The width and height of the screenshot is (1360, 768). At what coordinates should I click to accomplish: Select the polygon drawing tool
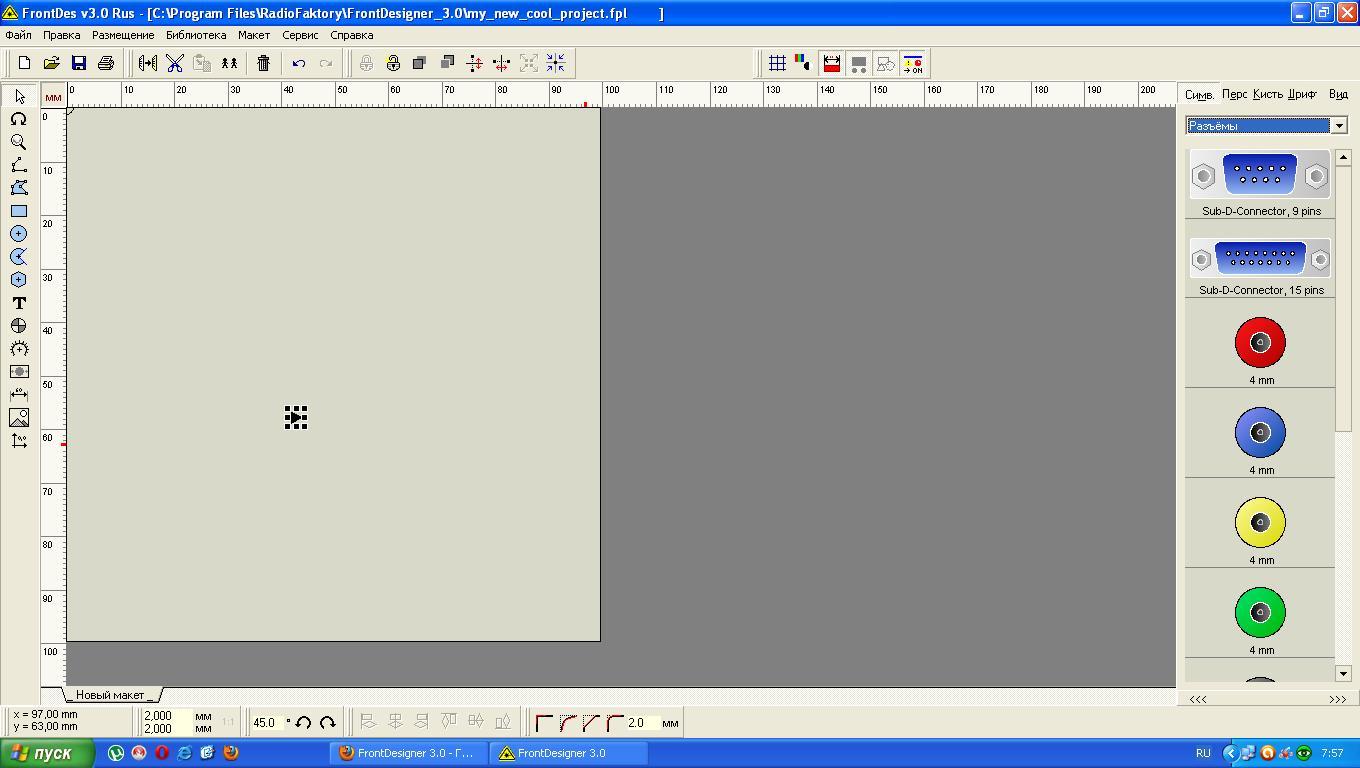(x=19, y=188)
